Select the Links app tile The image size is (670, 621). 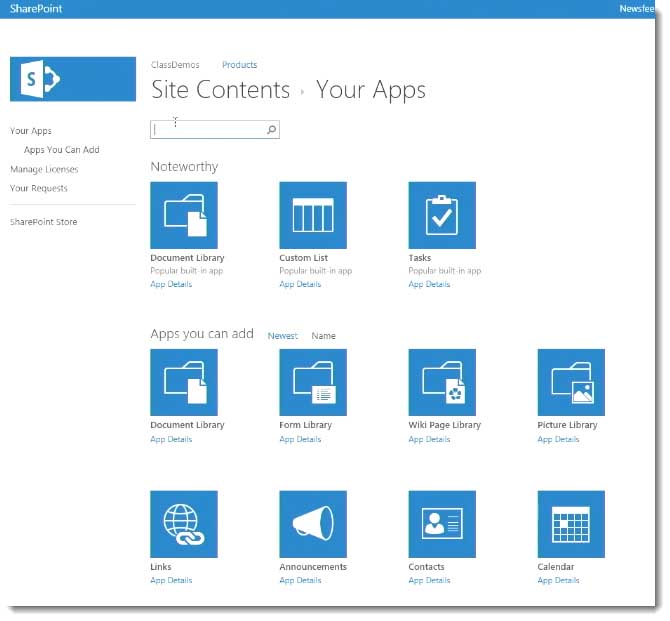pyautogui.click(x=184, y=524)
